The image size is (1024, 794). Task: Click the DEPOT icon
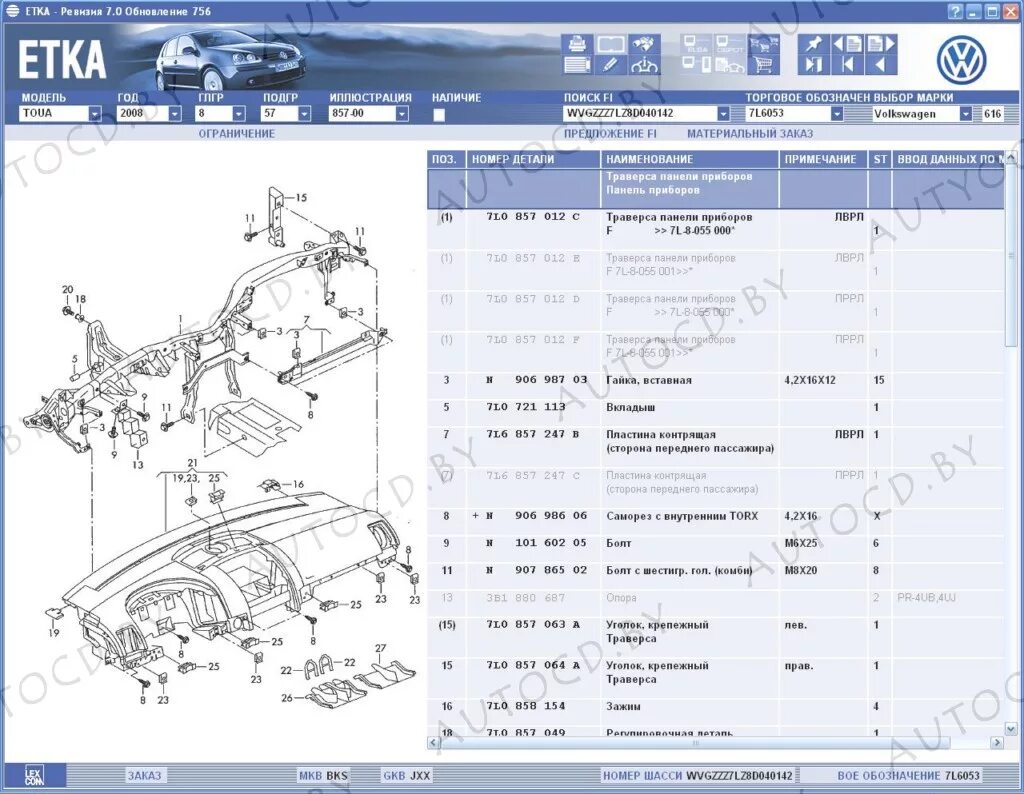click(x=729, y=44)
